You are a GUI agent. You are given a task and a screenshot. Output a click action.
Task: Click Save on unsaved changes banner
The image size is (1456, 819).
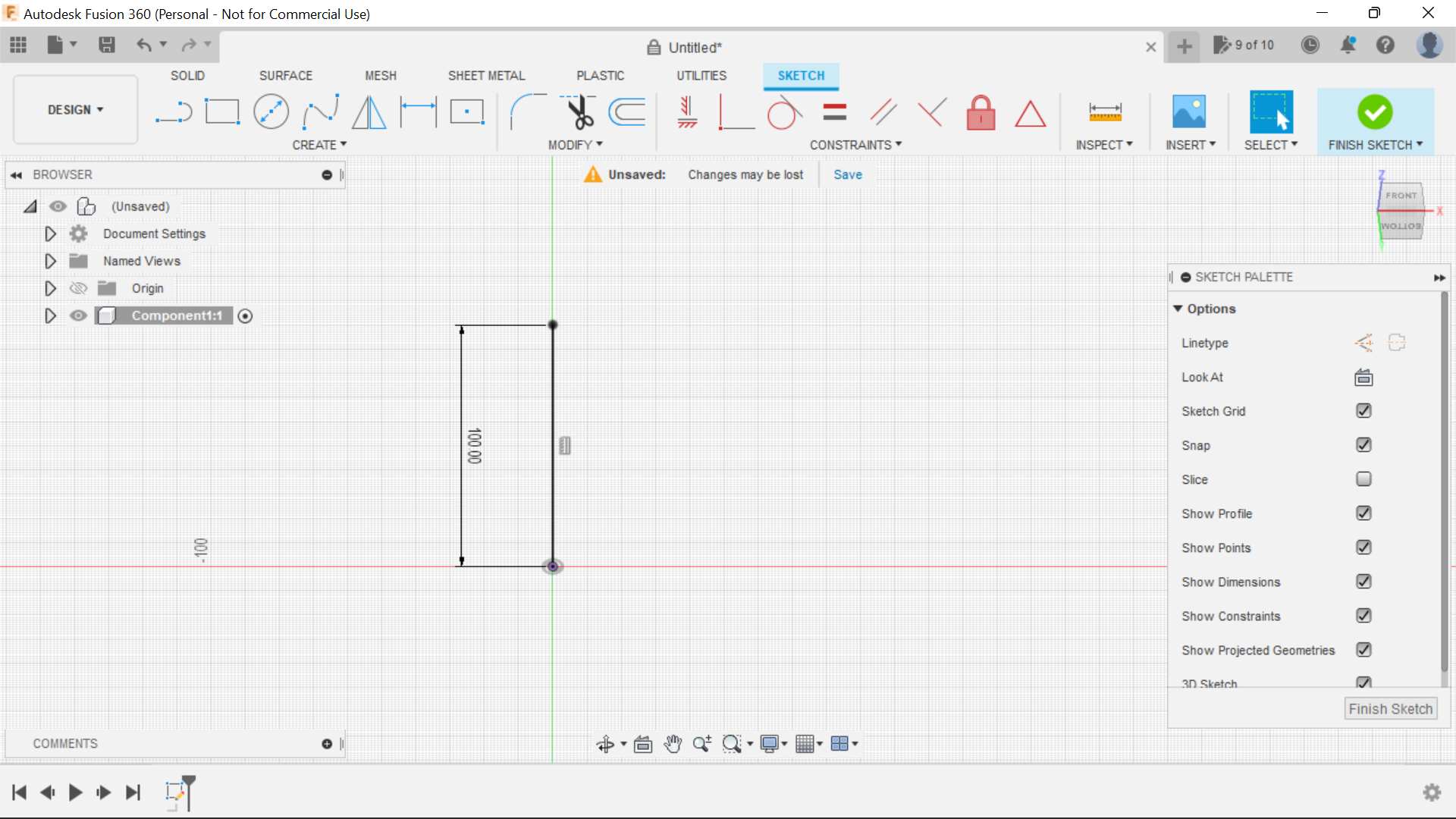[847, 173]
